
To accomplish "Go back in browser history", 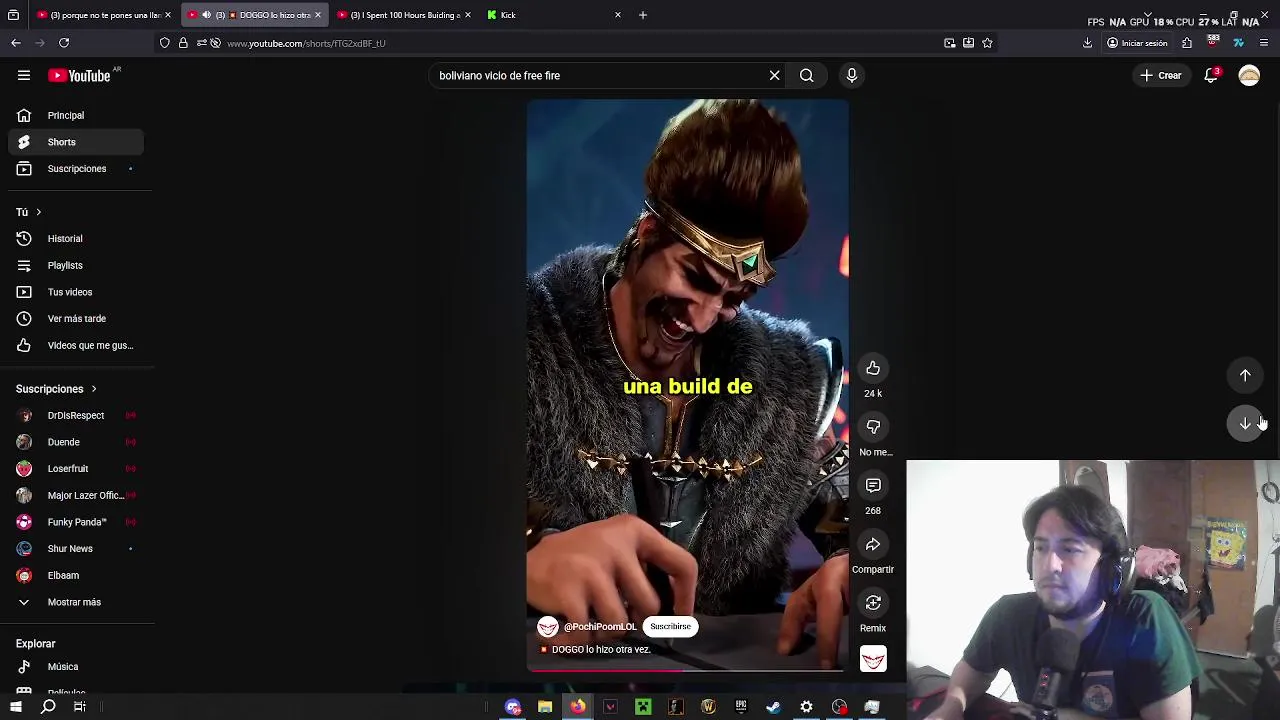I will coord(16,43).
